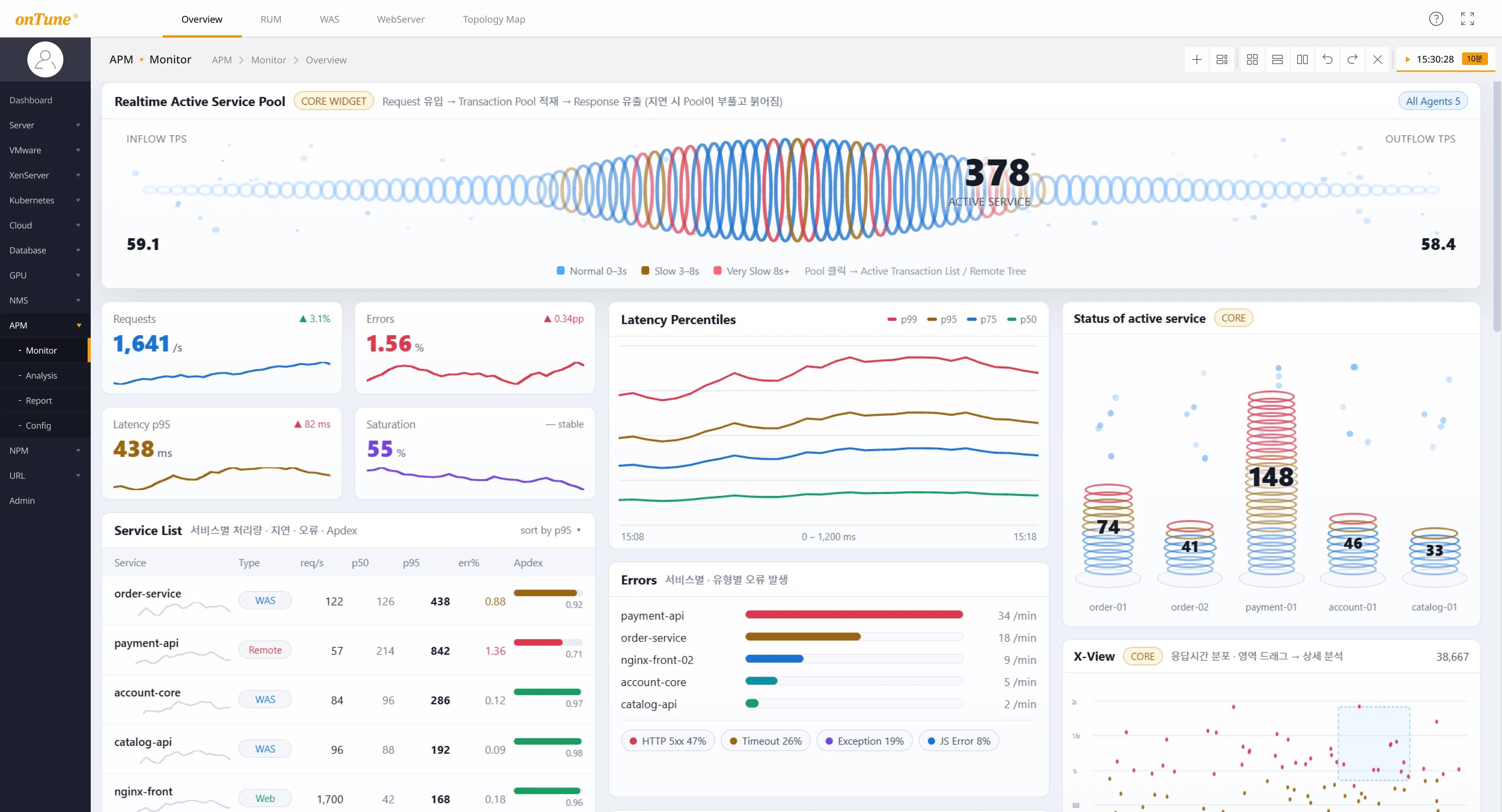Click the orange play icon beside 15:30:28
The width and height of the screenshot is (1502, 812).
[1407, 59]
